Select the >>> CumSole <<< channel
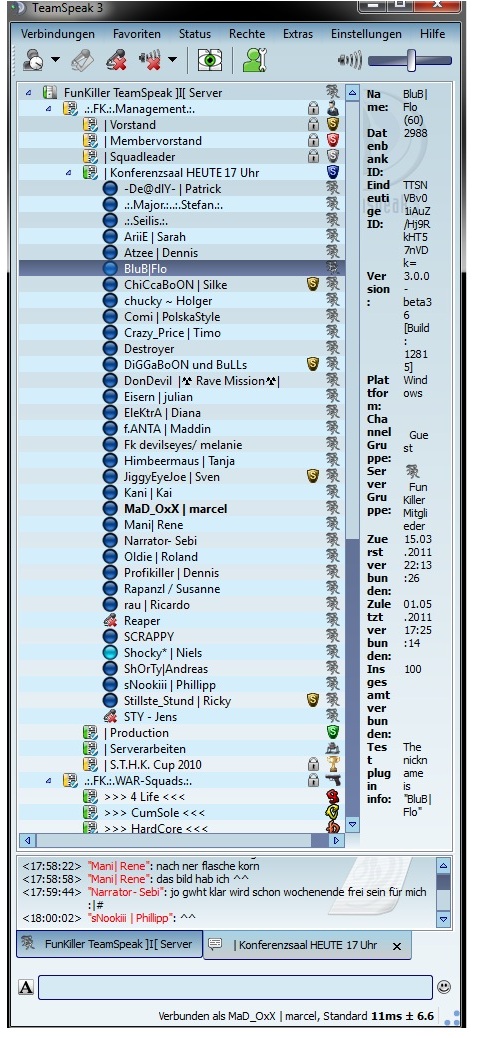Image resolution: width=500 pixels, height=1038 pixels. tap(154, 812)
